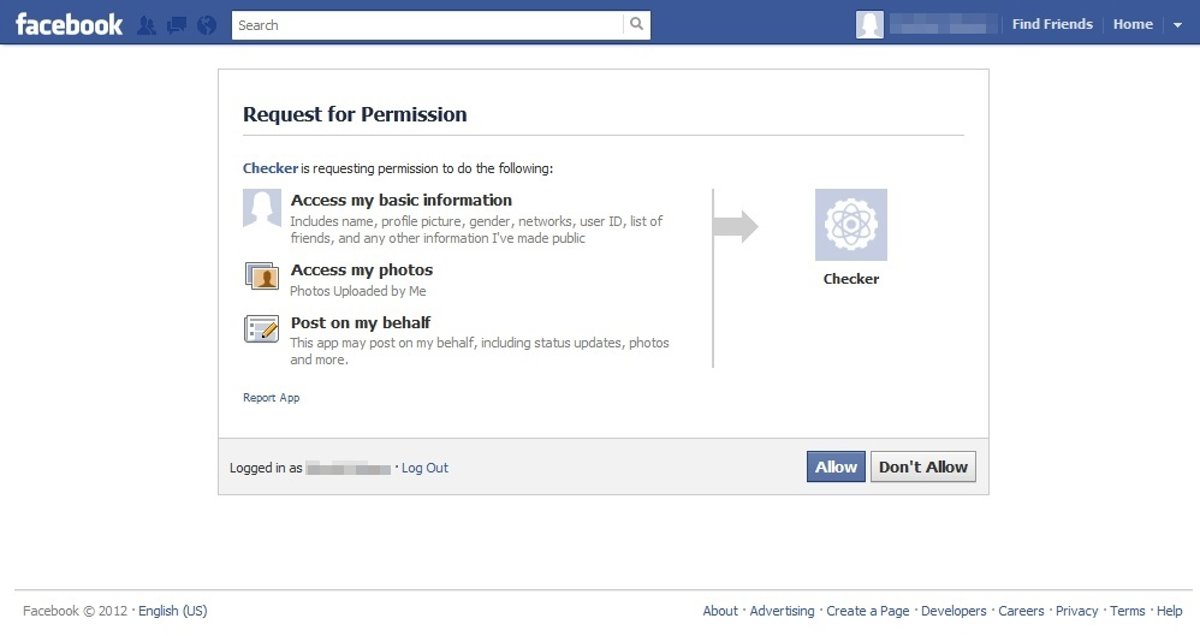Image resolution: width=1200 pixels, height=636 pixels.
Task: Click the Log Out link
Action: coord(425,468)
